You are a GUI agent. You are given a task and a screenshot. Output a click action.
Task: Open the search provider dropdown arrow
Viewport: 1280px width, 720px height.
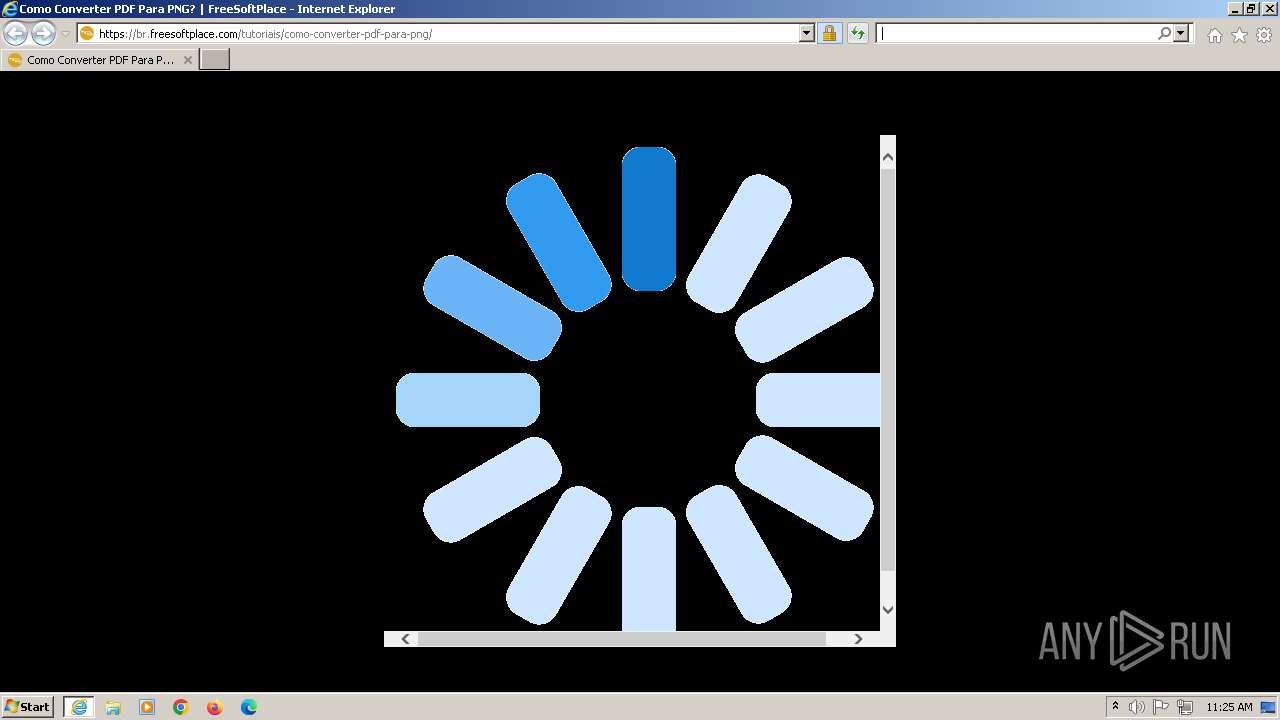tap(1181, 34)
